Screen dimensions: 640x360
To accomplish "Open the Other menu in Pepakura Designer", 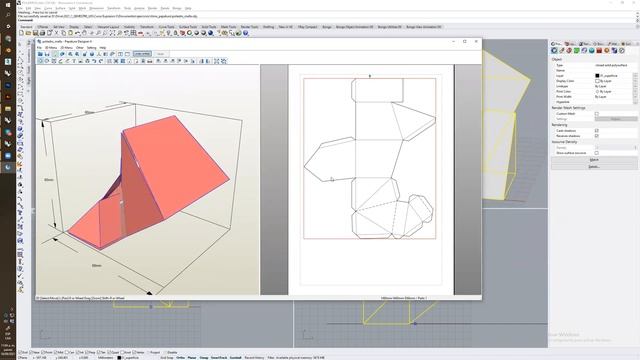I will [x=80, y=48].
